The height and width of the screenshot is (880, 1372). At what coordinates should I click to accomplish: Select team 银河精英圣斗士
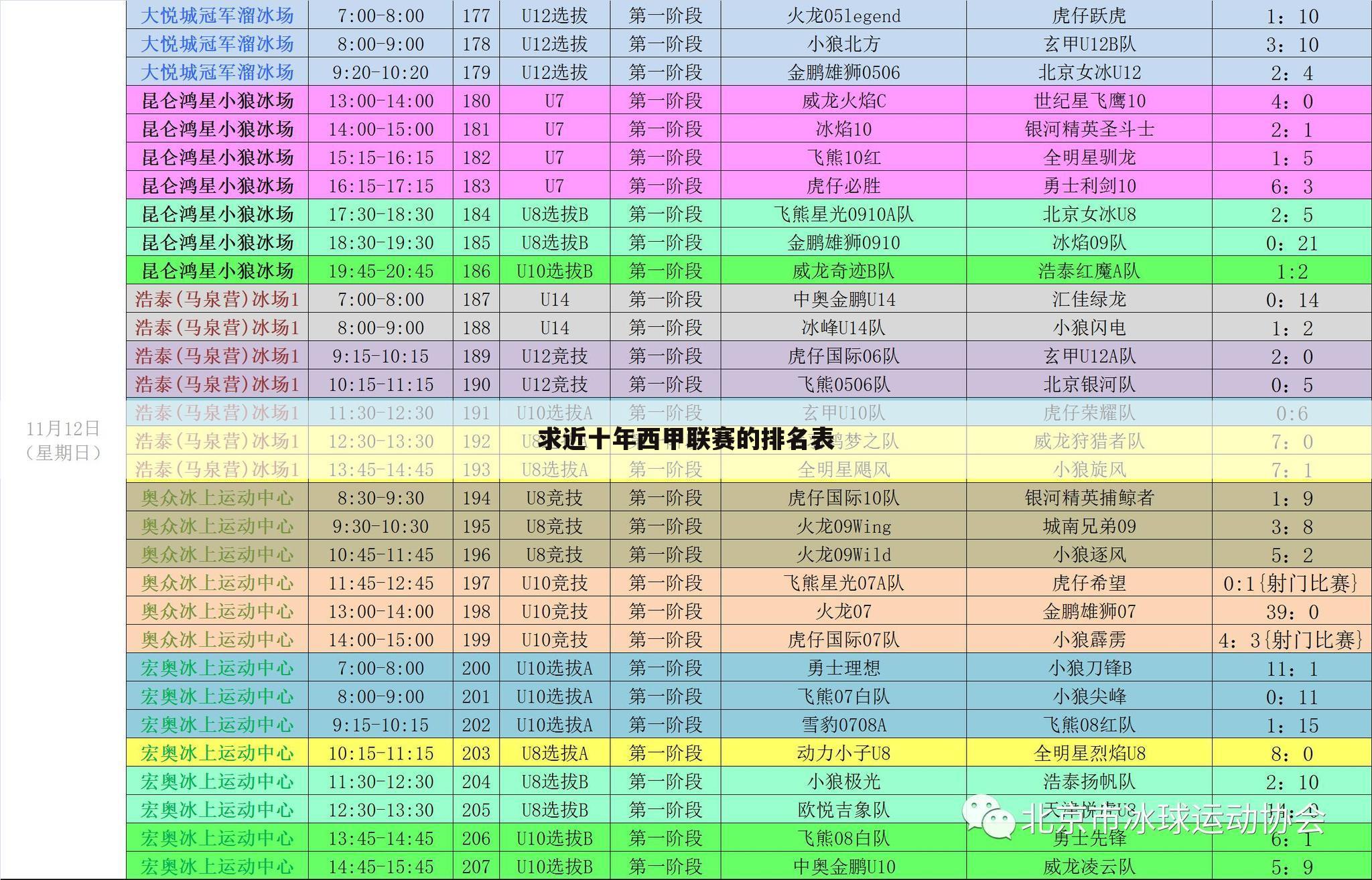[1089, 129]
